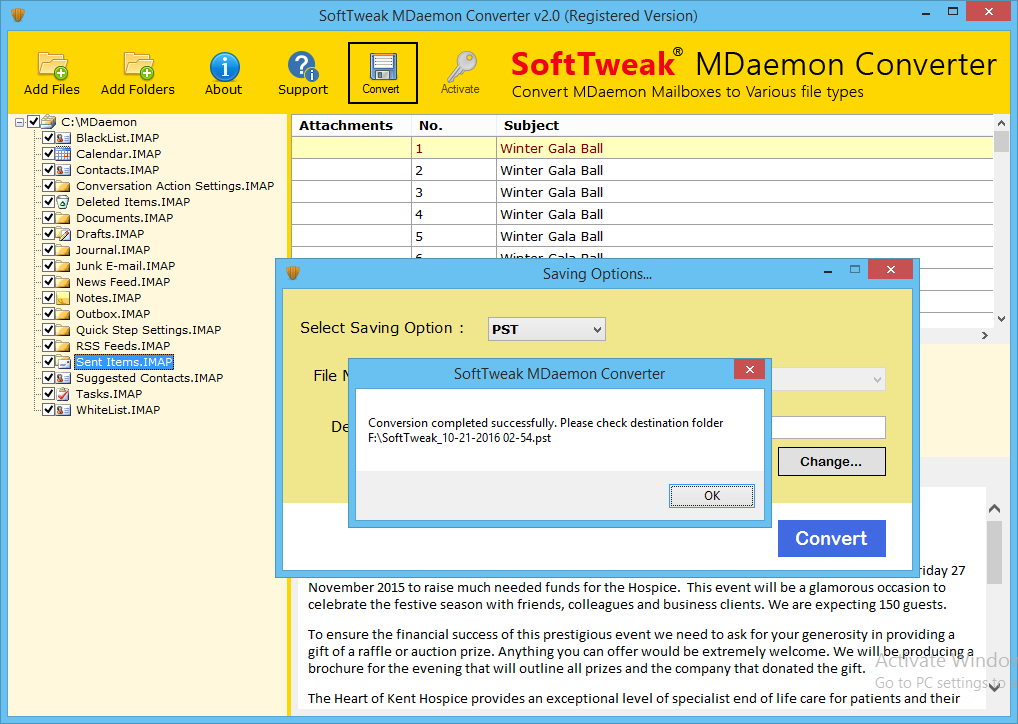The image size is (1018, 724).
Task: Click the News Feed.IMAP folder icon
Action: pyautogui.click(x=63, y=282)
